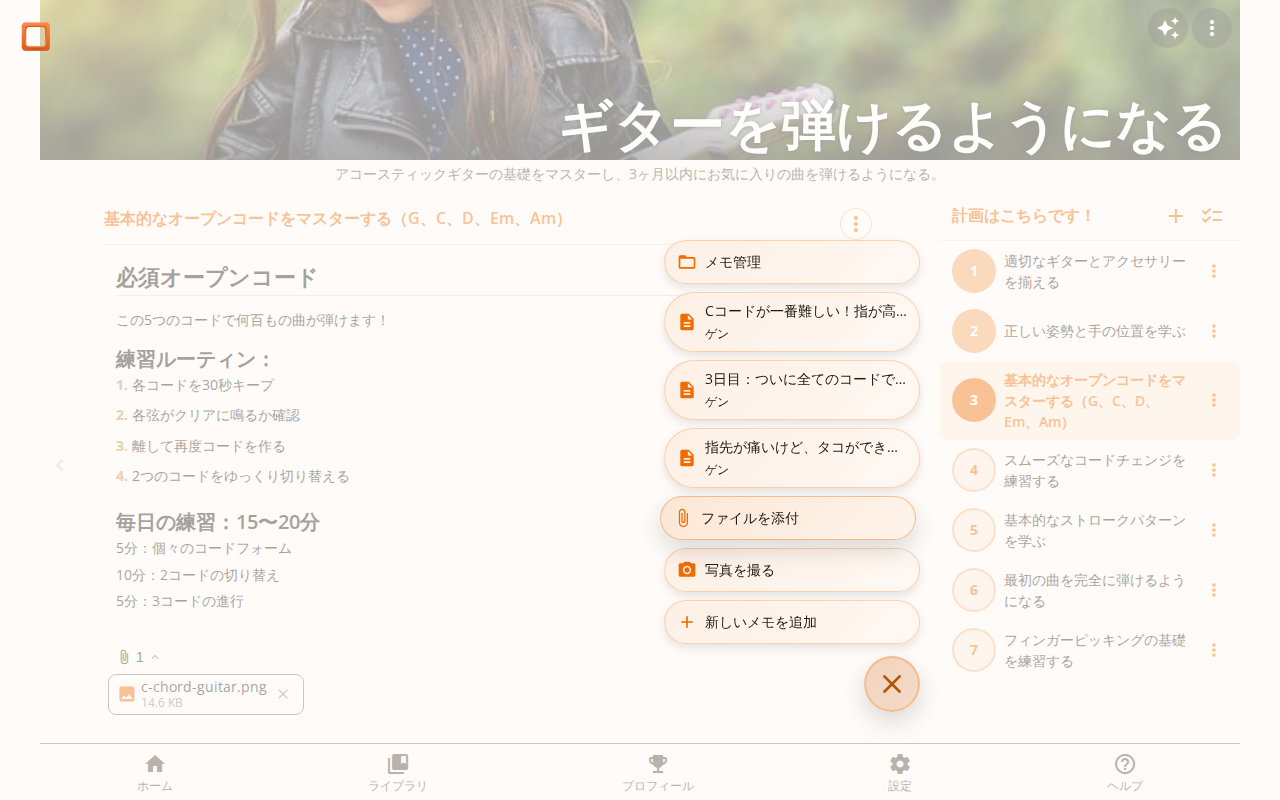Select step 7 フィンガーピッキングの基礎を練習する
The height and width of the screenshot is (800, 1280).
coord(1090,650)
